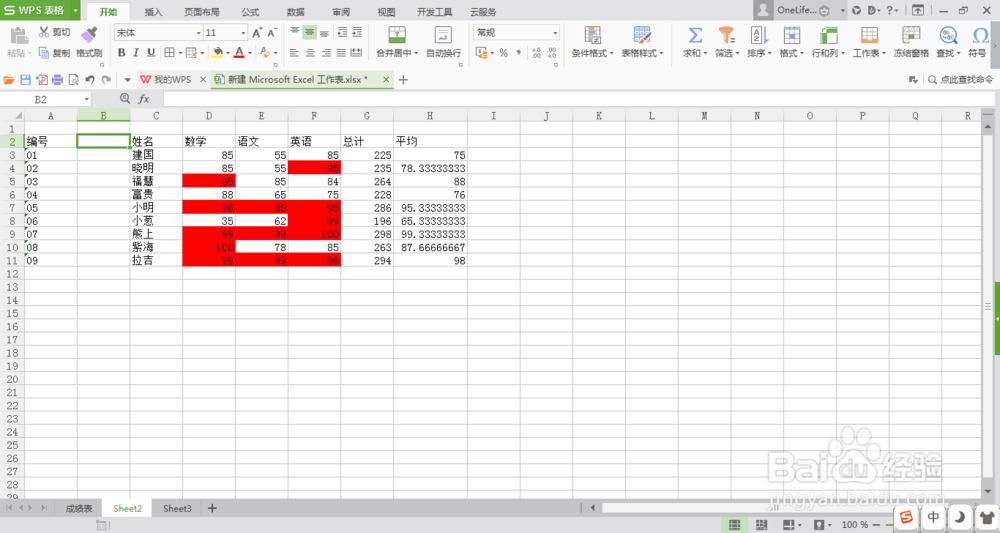Toggle bottom vertical alignment
The height and width of the screenshot is (533, 1000).
coord(324,33)
